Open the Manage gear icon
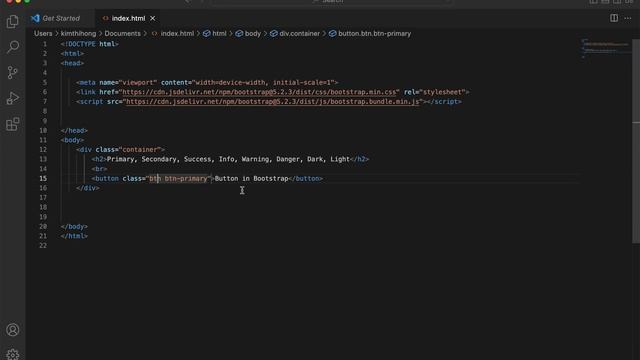Viewport: 640px width, 360px height. [13, 354]
